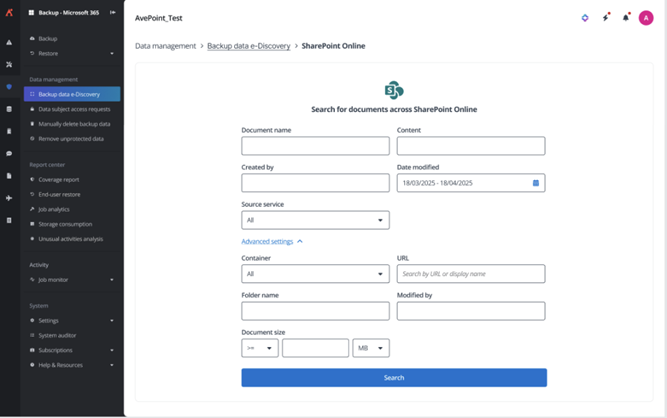Click into the Document name field

(315, 146)
